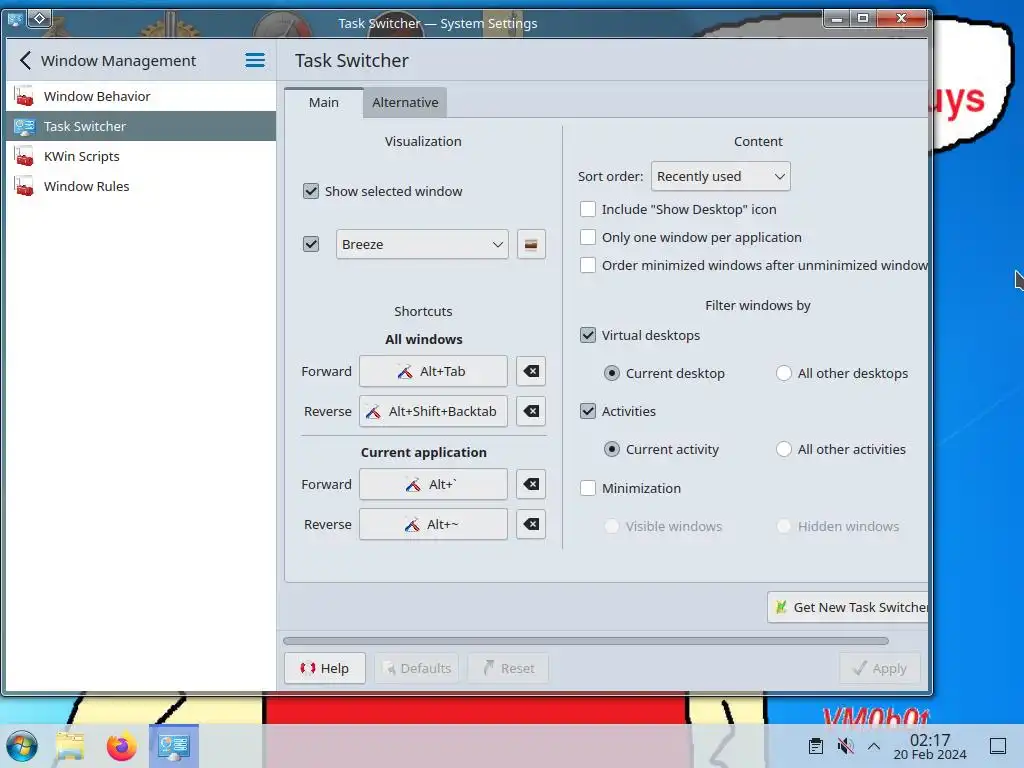Image resolution: width=1024 pixels, height=768 pixels.
Task: Select Current activity radio button
Action: click(x=612, y=449)
